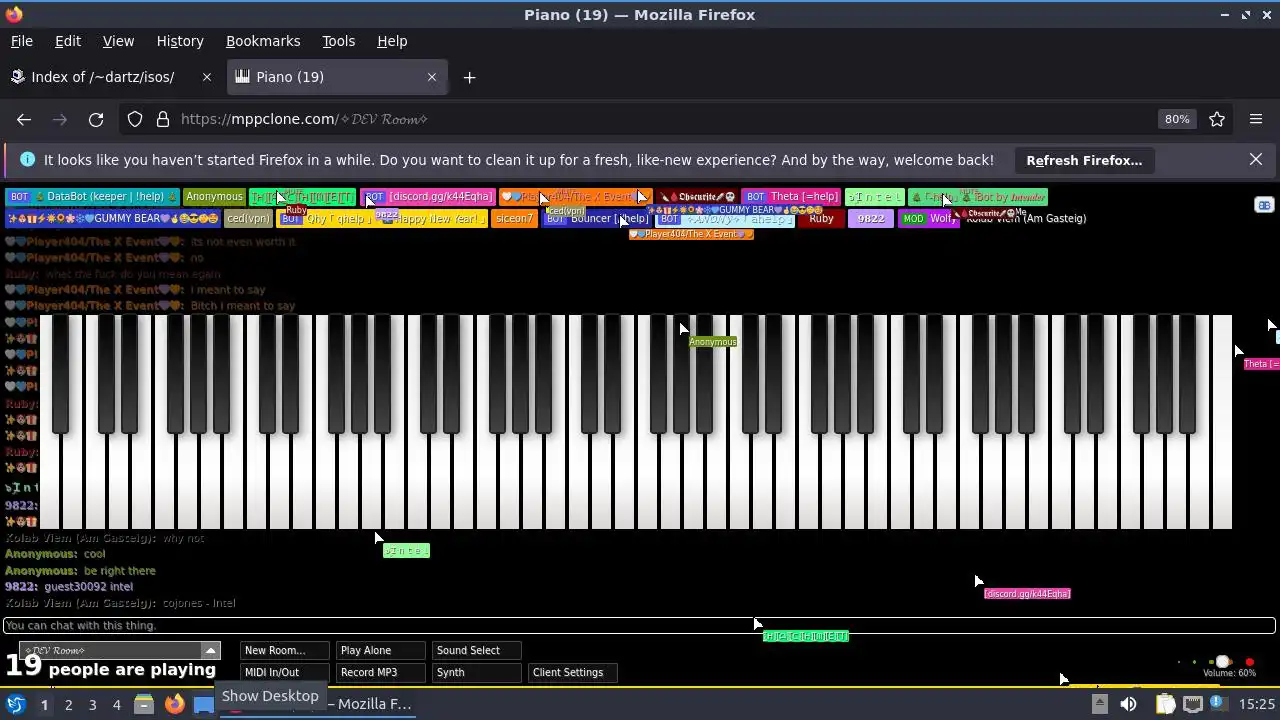Viewport: 1280px width, 720px height.
Task: Select the Theta [=help] bot tag
Action: click(x=791, y=197)
